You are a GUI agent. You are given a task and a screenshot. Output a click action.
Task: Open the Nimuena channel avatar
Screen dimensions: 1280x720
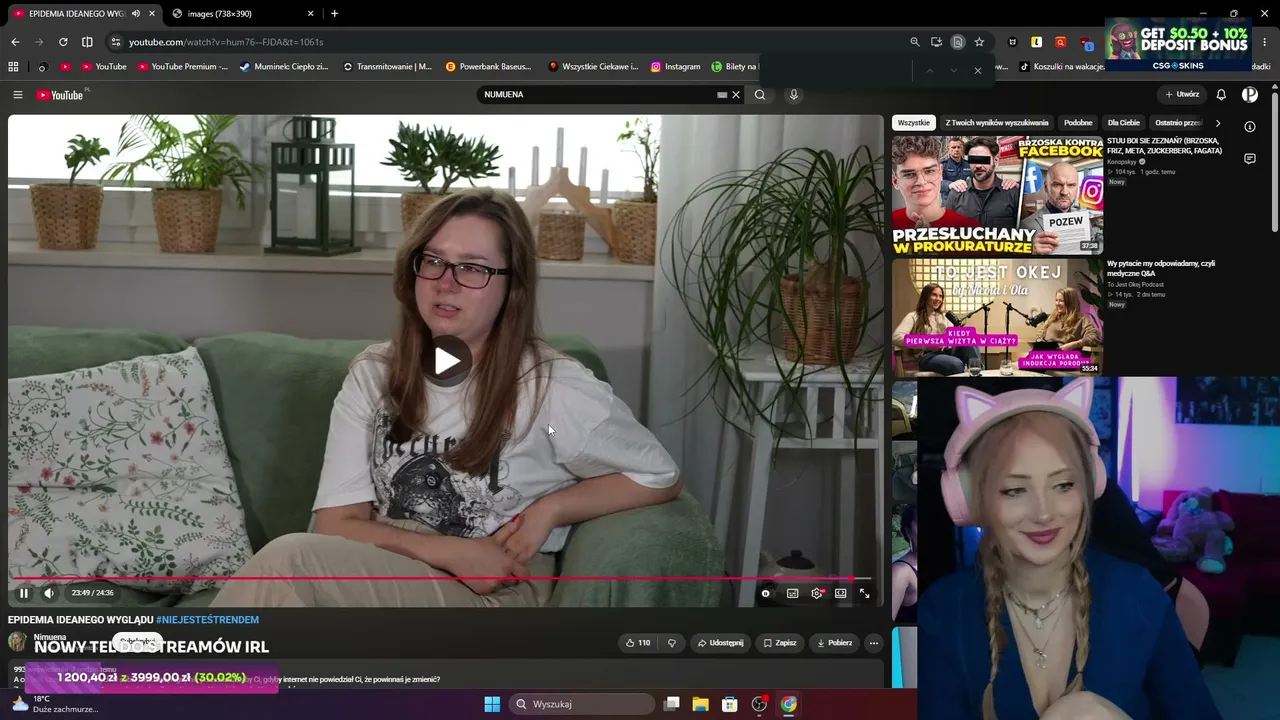(x=18, y=642)
